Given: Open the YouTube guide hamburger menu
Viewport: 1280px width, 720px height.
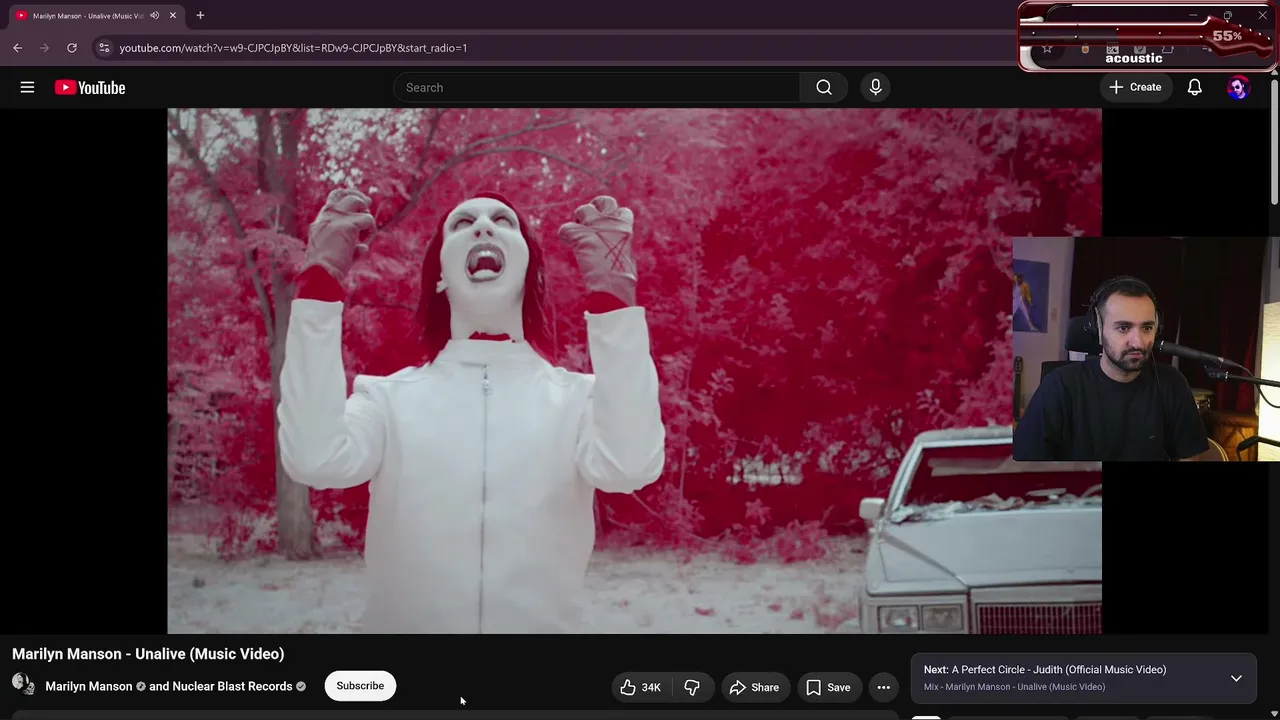Looking at the screenshot, I should tap(27, 87).
